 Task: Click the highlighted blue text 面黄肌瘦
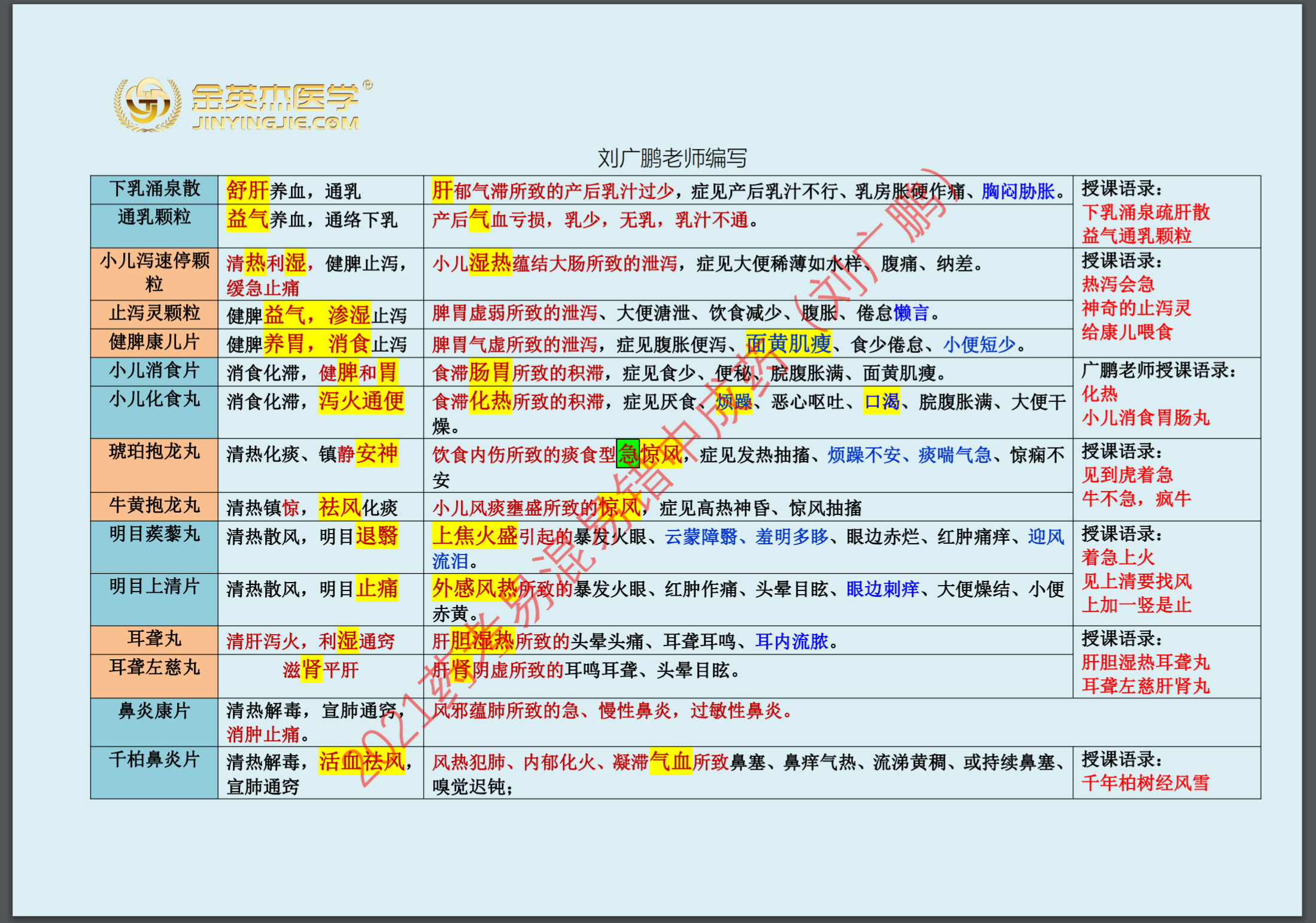point(788,343)
